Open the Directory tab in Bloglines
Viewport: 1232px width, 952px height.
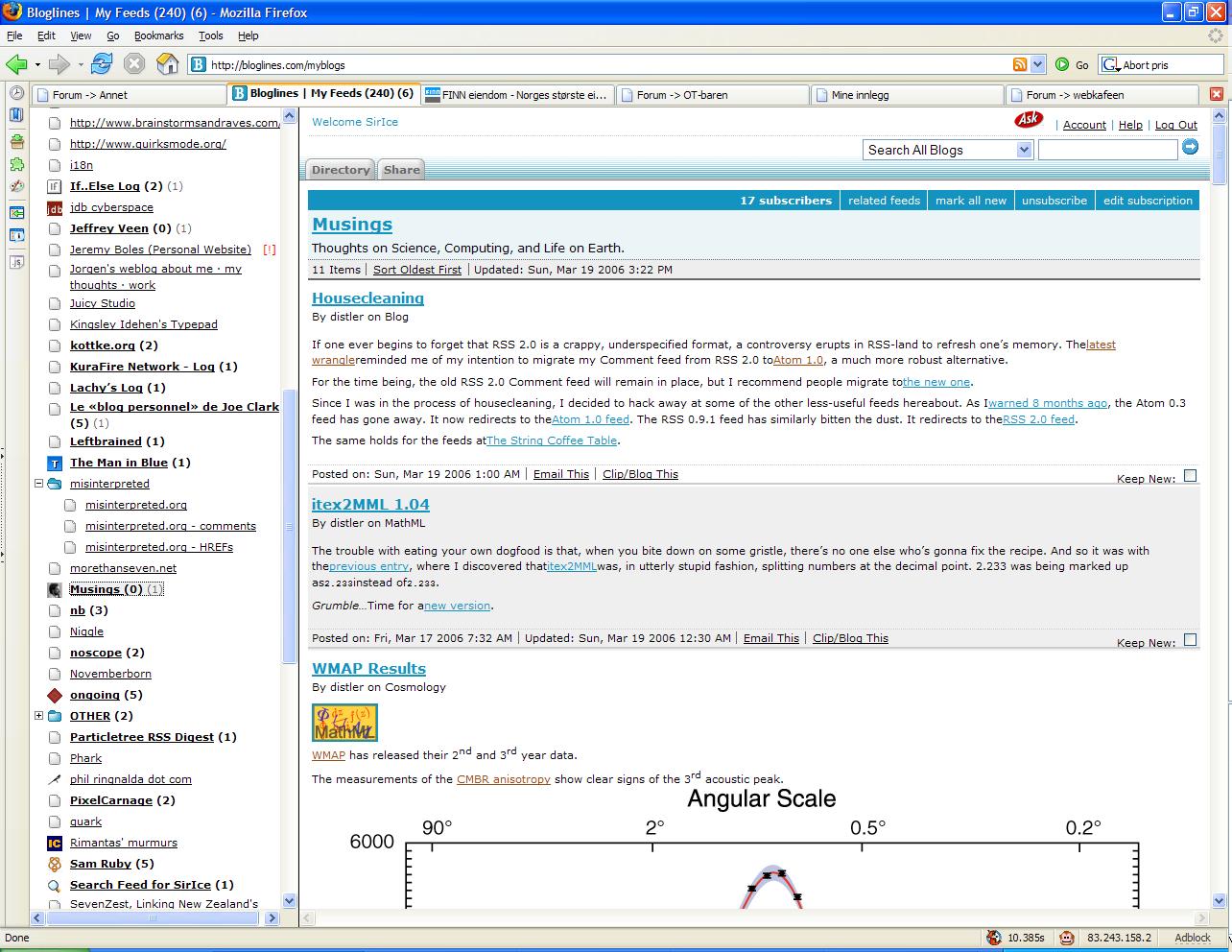point(341,170)
